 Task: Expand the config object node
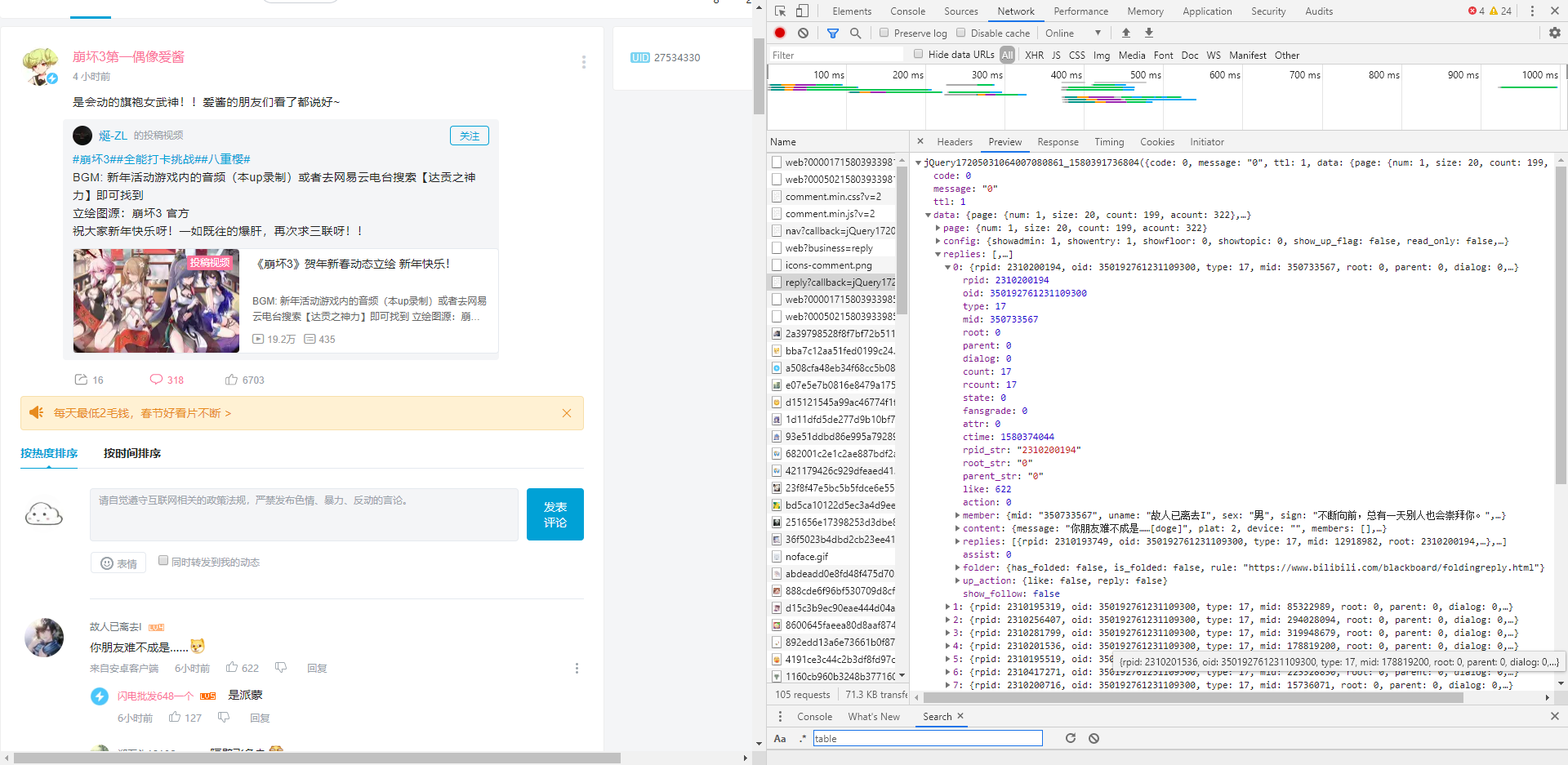pos(938,241)
